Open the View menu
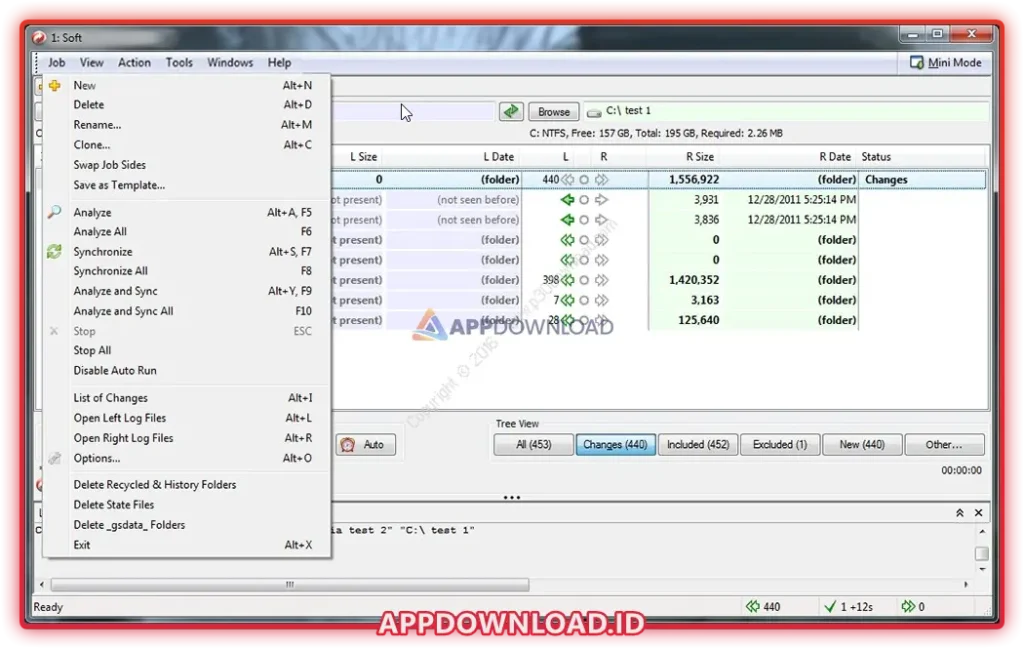Viewport: 1024px width, 649px height. pos(92,63)
